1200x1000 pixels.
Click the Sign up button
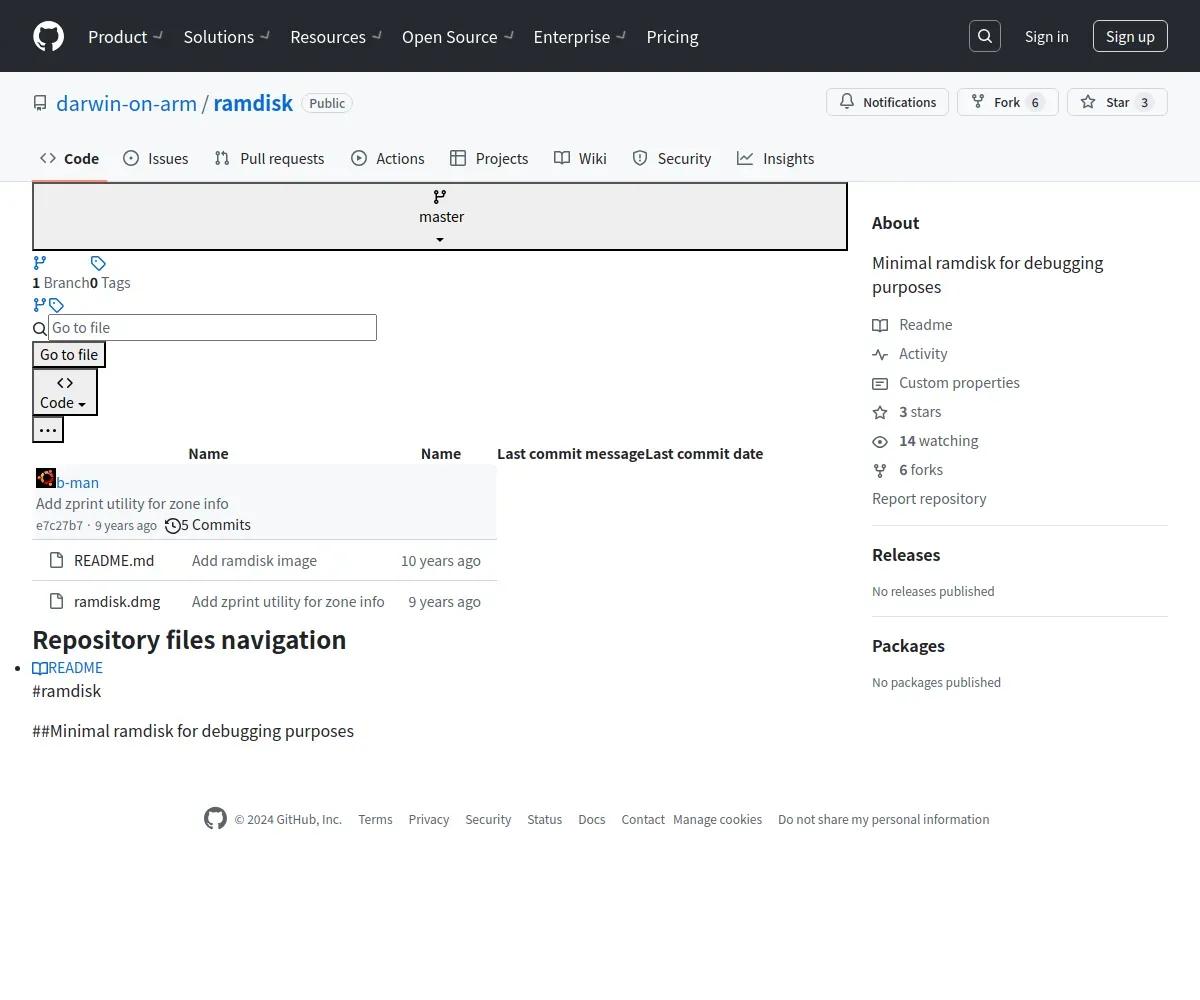(x=1130, y=37)
